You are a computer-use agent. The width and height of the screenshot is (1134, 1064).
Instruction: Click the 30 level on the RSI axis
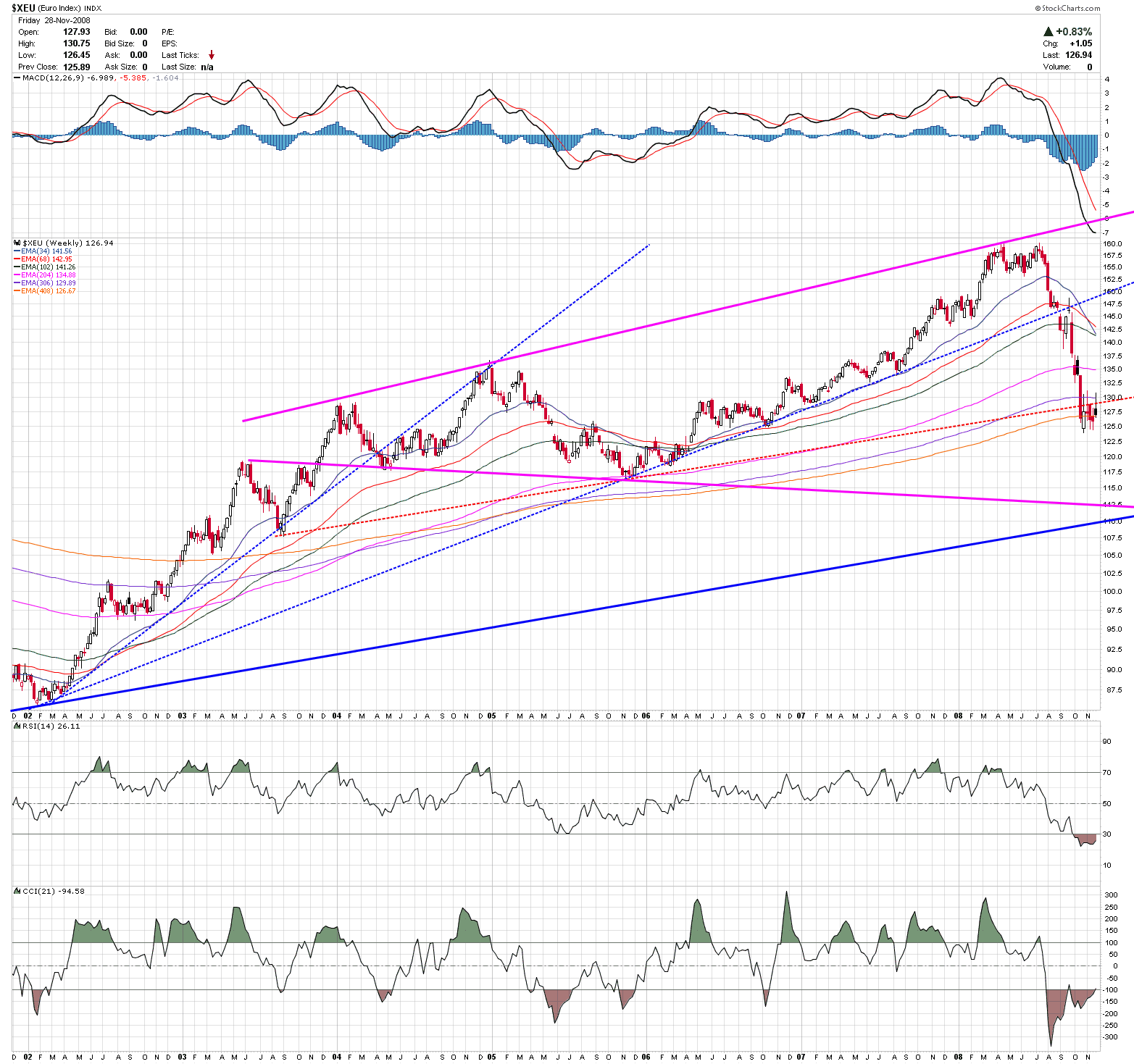[1106, 834]
